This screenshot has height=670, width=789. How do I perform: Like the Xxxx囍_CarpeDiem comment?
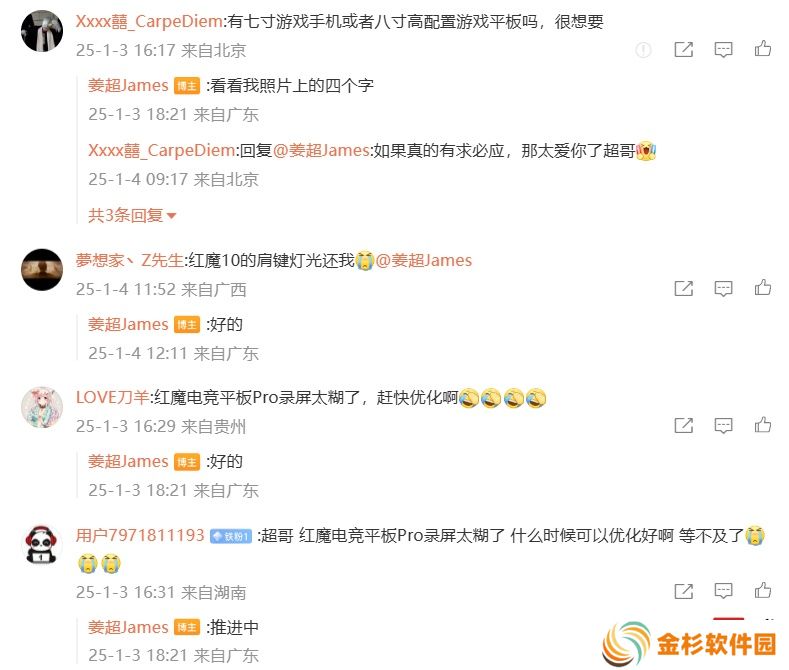[x=763, y=49]
